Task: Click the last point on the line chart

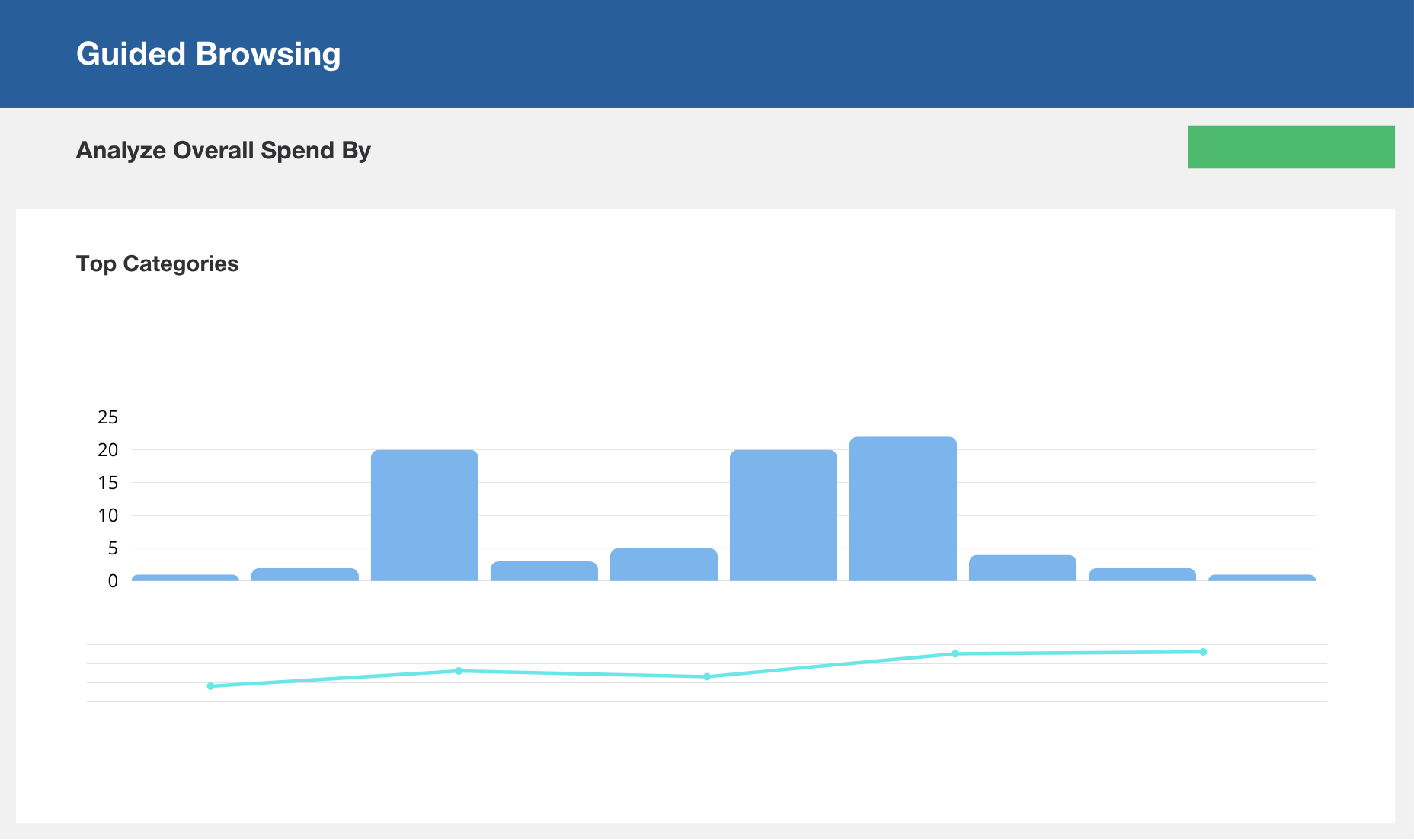Action: [x=1203, y=652]
